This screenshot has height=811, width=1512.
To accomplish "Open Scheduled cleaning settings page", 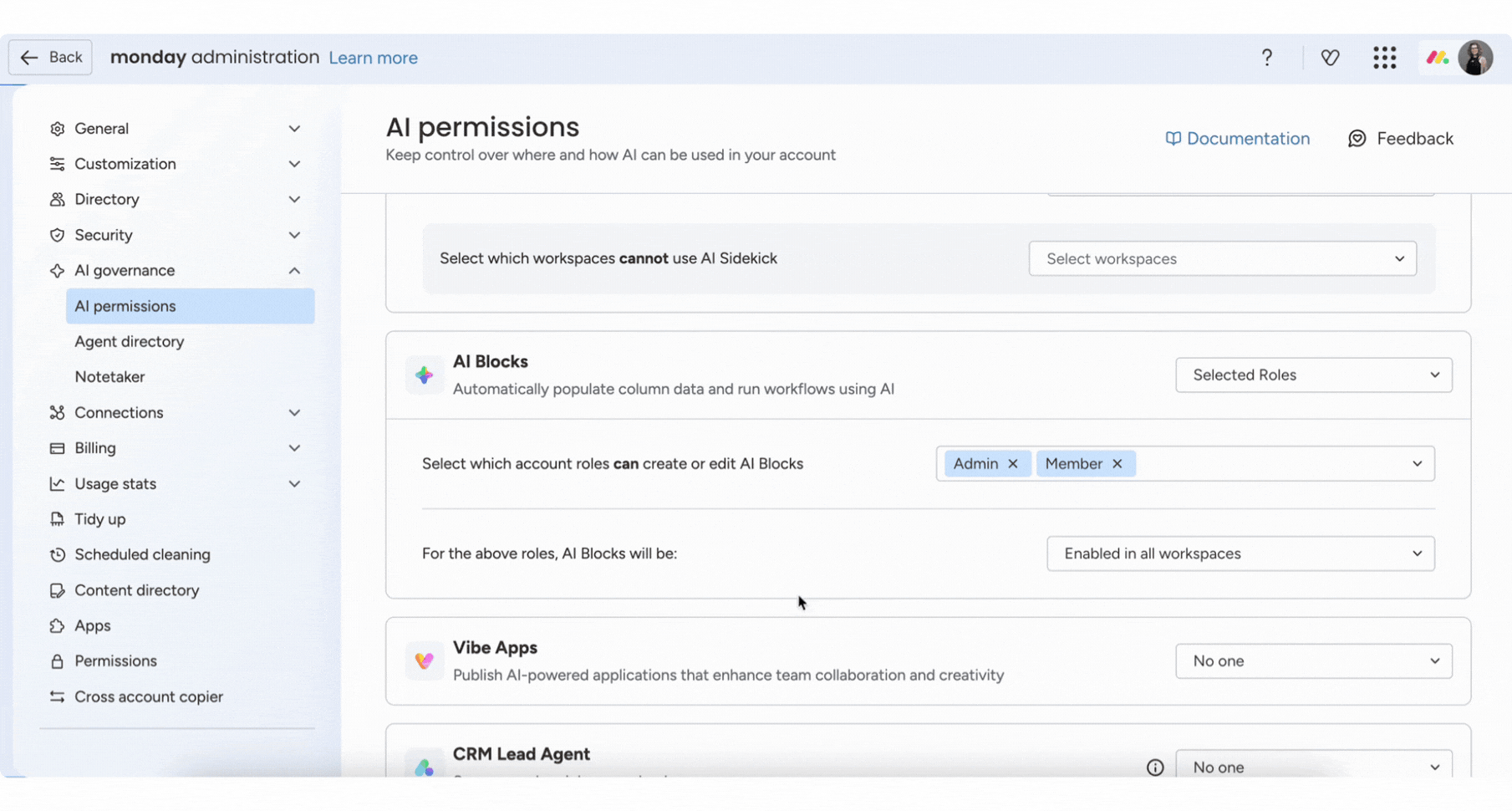I will coord(142,554).
